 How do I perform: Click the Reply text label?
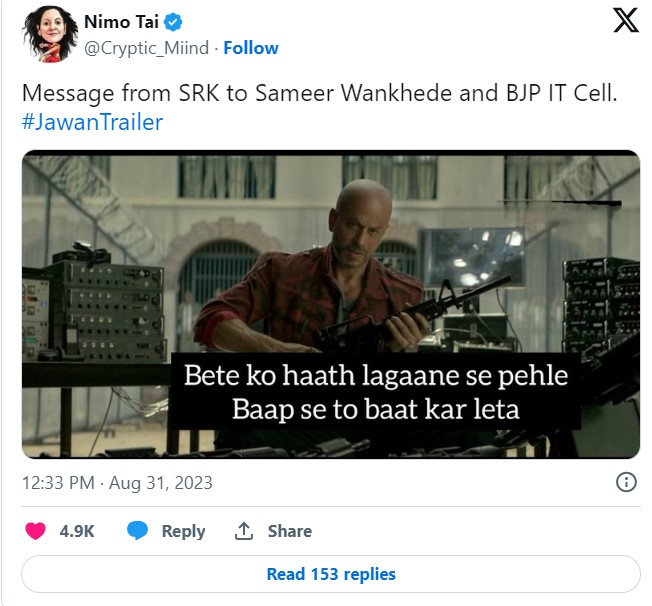[183, 531]
